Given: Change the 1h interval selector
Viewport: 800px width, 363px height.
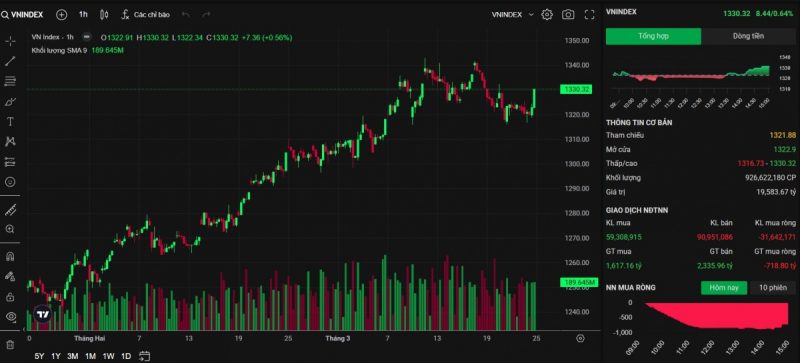Looking at the screenshot, I should tap(83, 15).
